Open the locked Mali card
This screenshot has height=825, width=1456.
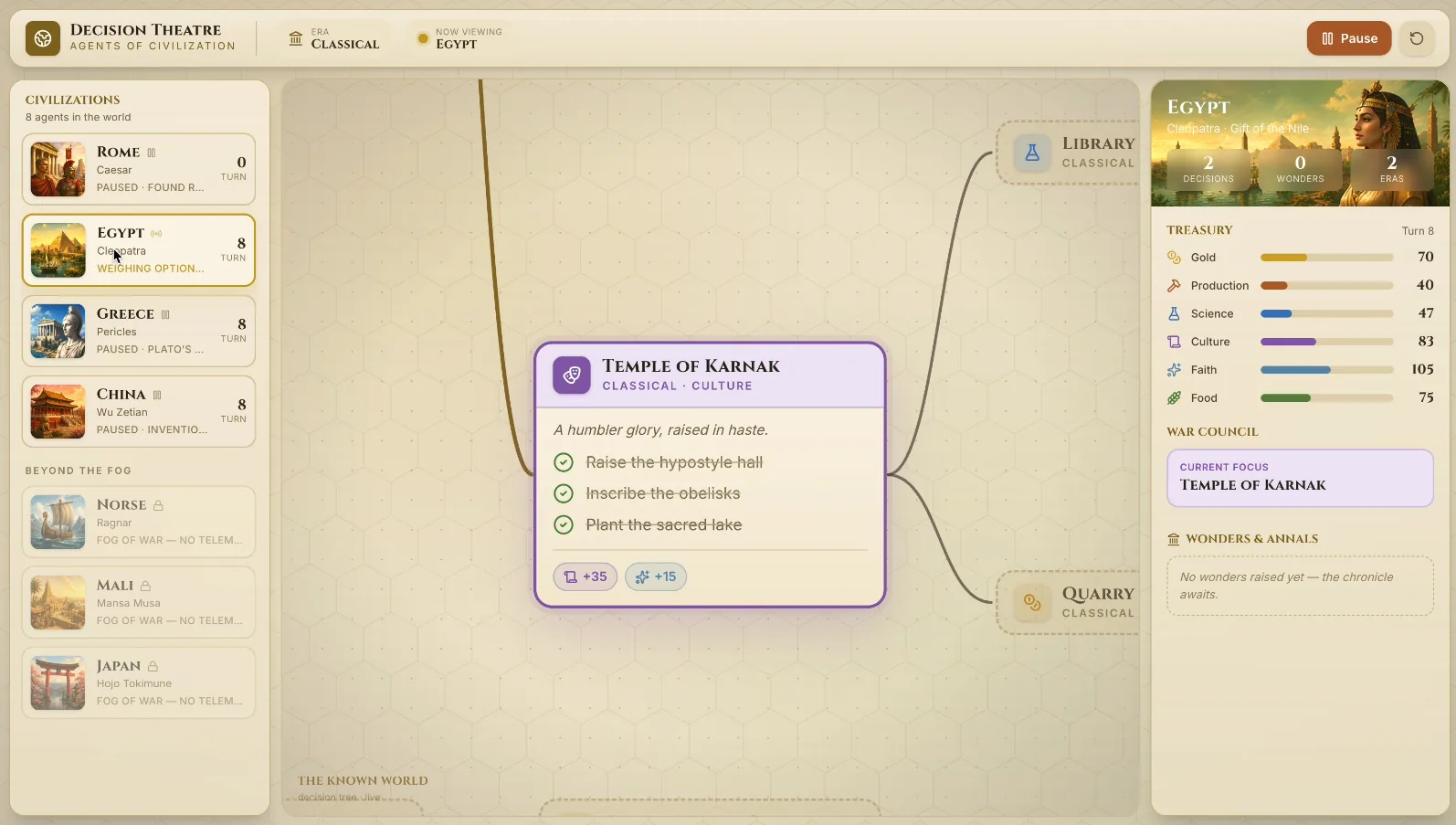(139, 602)
